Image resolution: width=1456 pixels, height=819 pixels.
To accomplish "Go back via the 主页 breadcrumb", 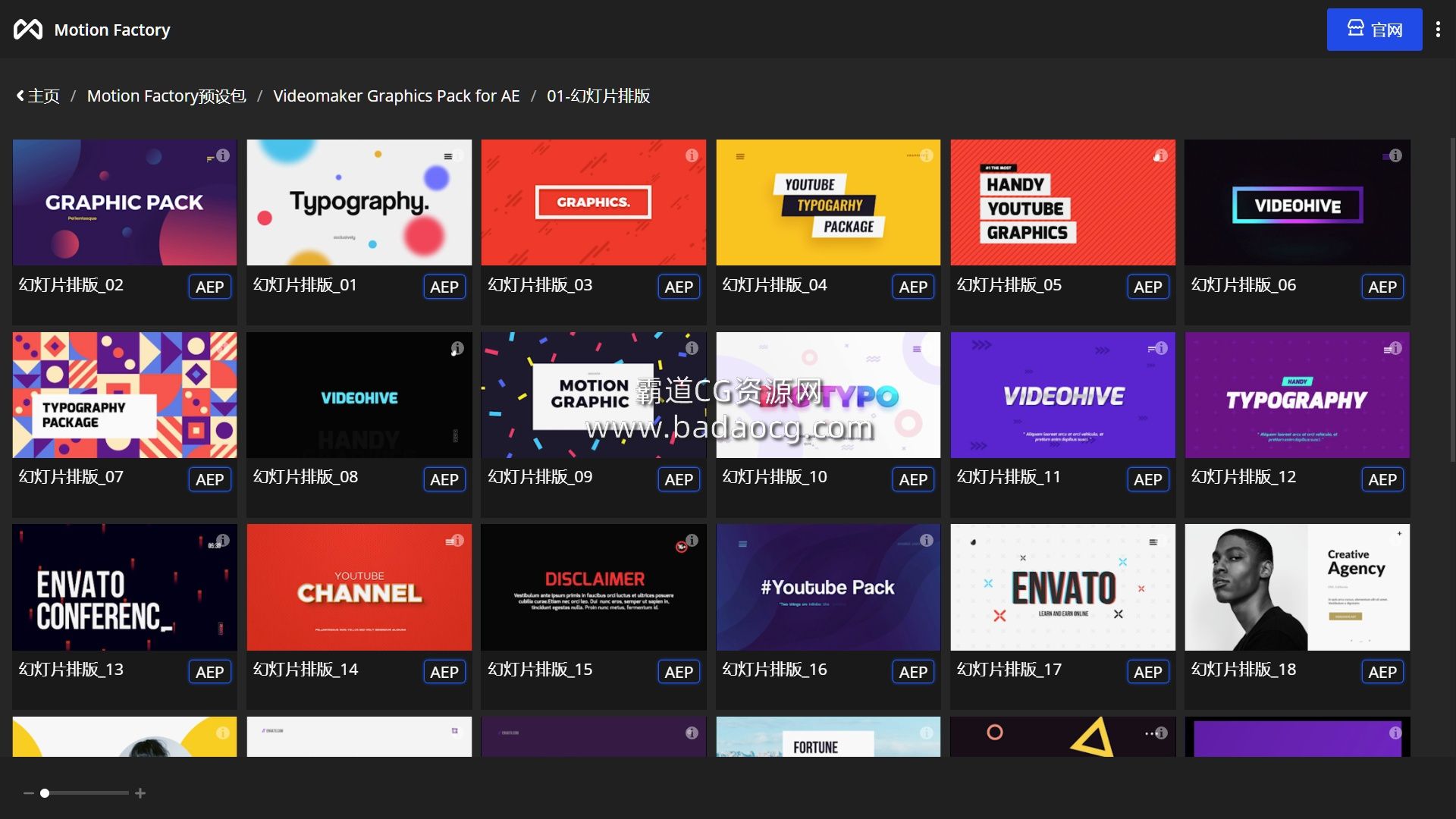I will click(x=38, y=96).
